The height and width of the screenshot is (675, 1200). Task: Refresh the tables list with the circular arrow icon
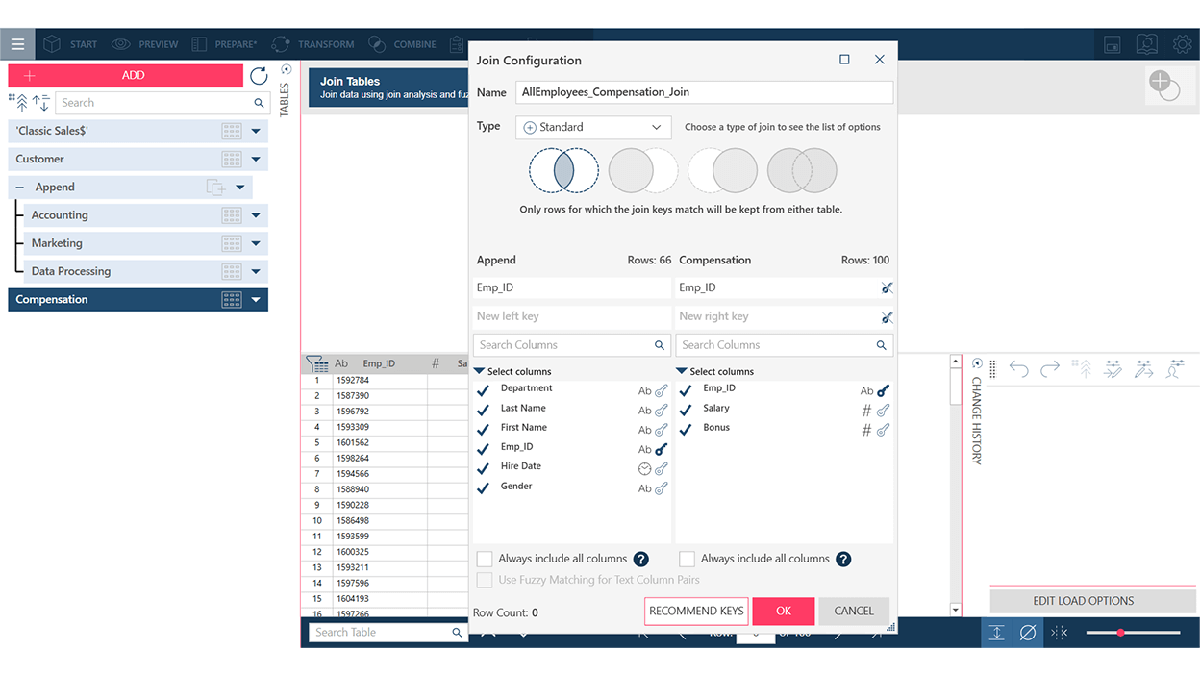click(x=258, y=75)
